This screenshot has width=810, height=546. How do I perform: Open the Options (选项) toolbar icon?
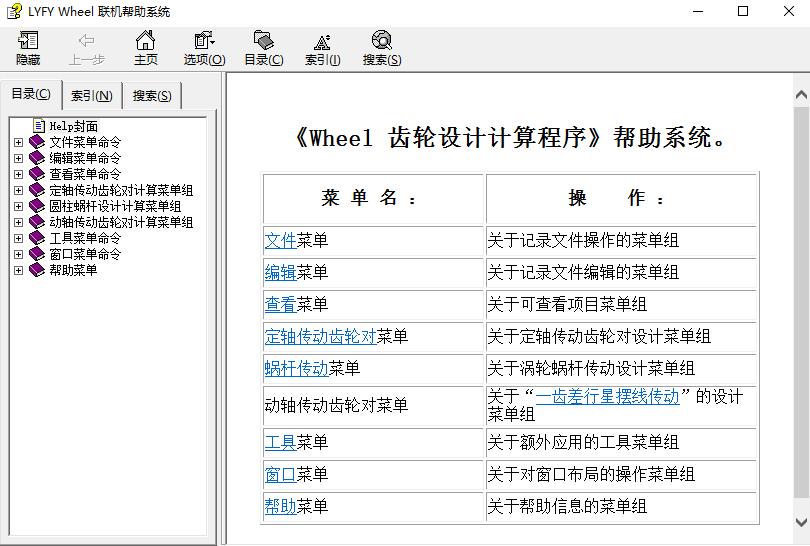tap(204, 47)
